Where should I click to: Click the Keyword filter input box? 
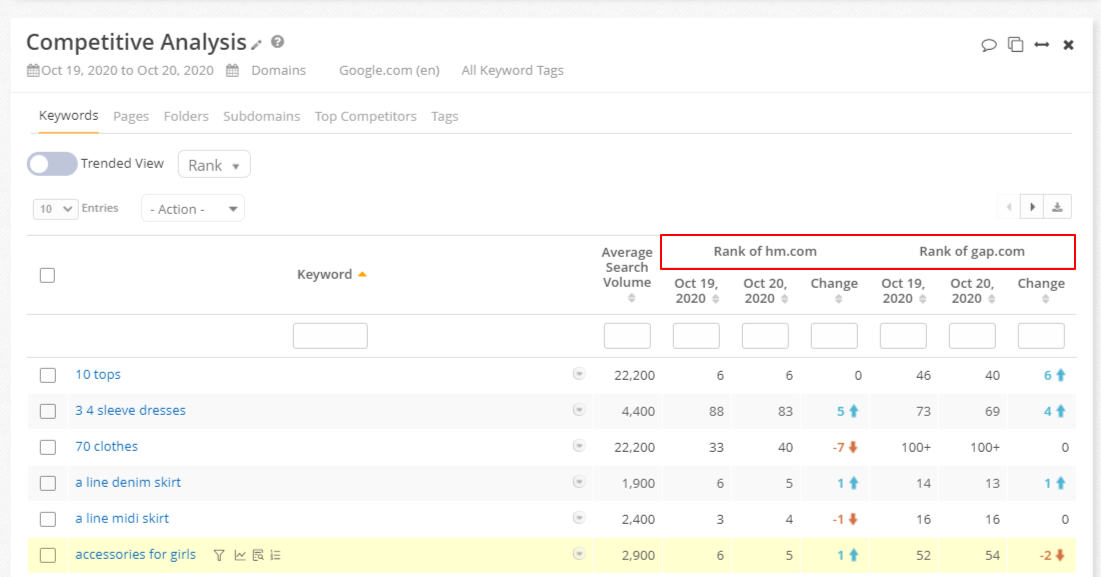point(330,336)
